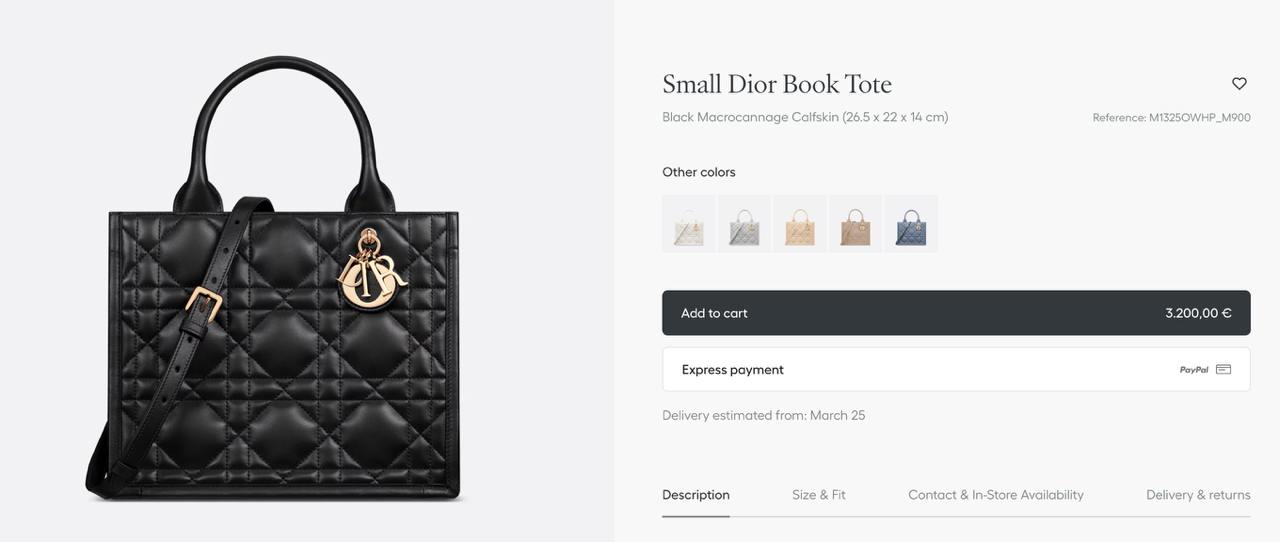Pick the blue bag color option
Screen dimensions: 1280x542
pyautogui.click(x=911, y=224)
